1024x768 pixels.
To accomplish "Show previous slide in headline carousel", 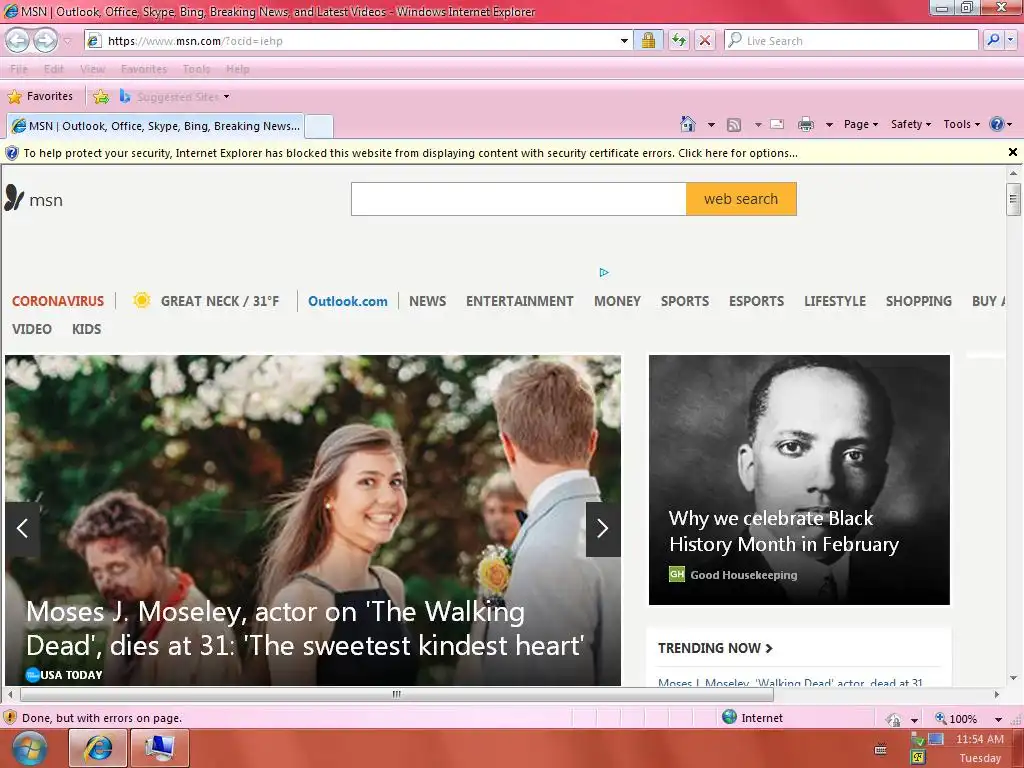I will pos(22,529).
